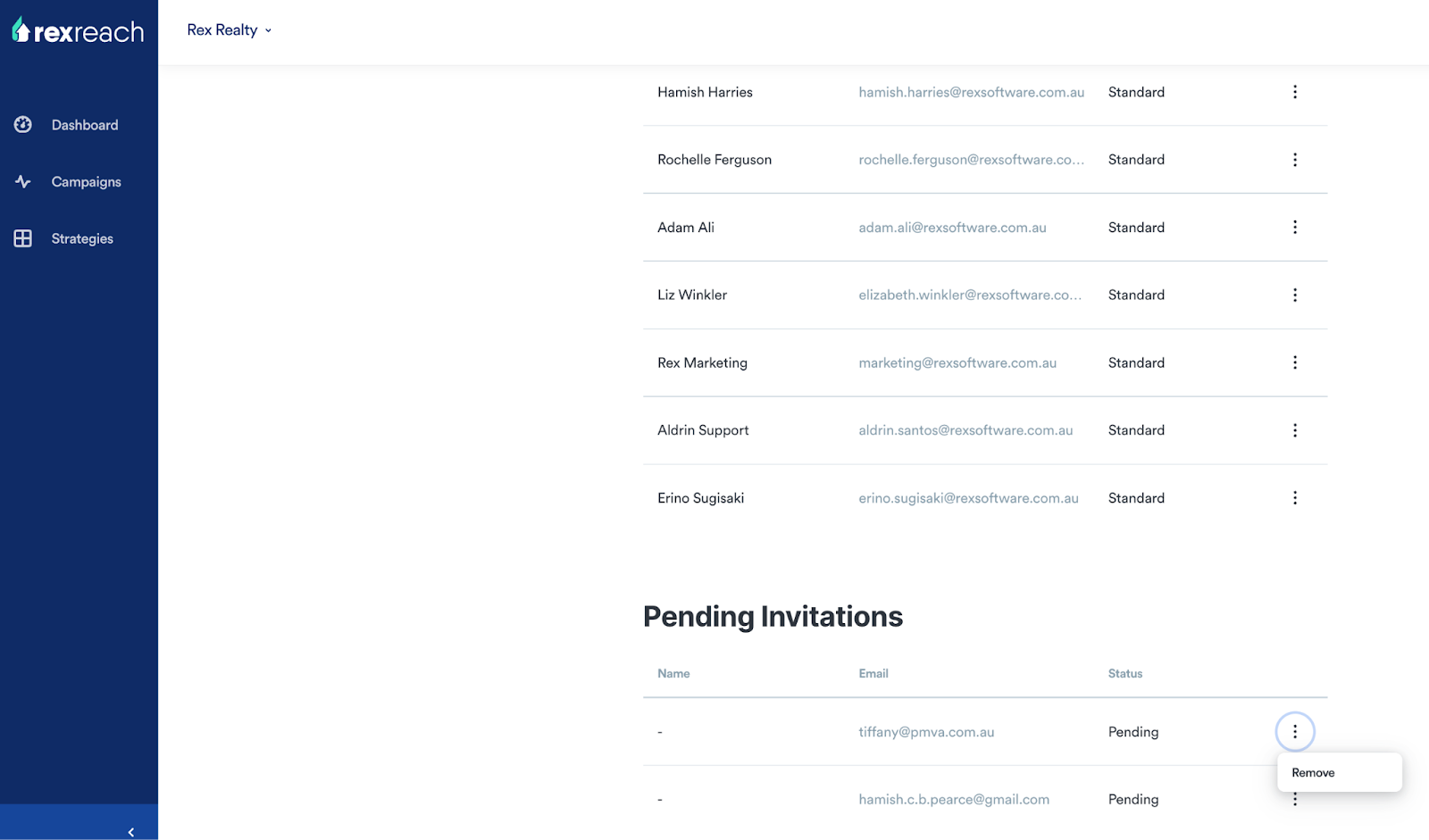Image resolution: width=1429 pixels, height=840 pixels.
Task: Open the Campaigns pulse icon
Action: point(23,182)
